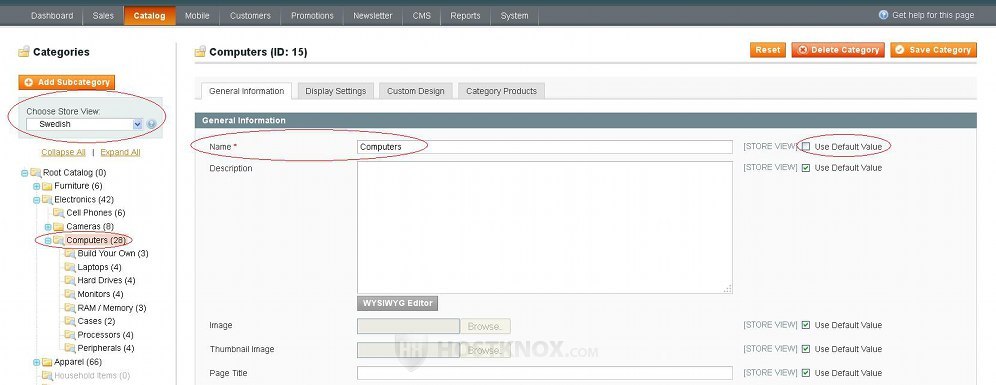Screen dimensions: 996x385
Task: Open the Catalog menu
Action: (149, 16)
